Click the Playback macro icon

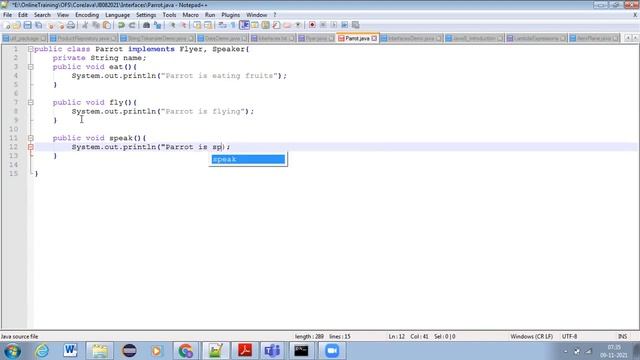(x=334, y=25)
